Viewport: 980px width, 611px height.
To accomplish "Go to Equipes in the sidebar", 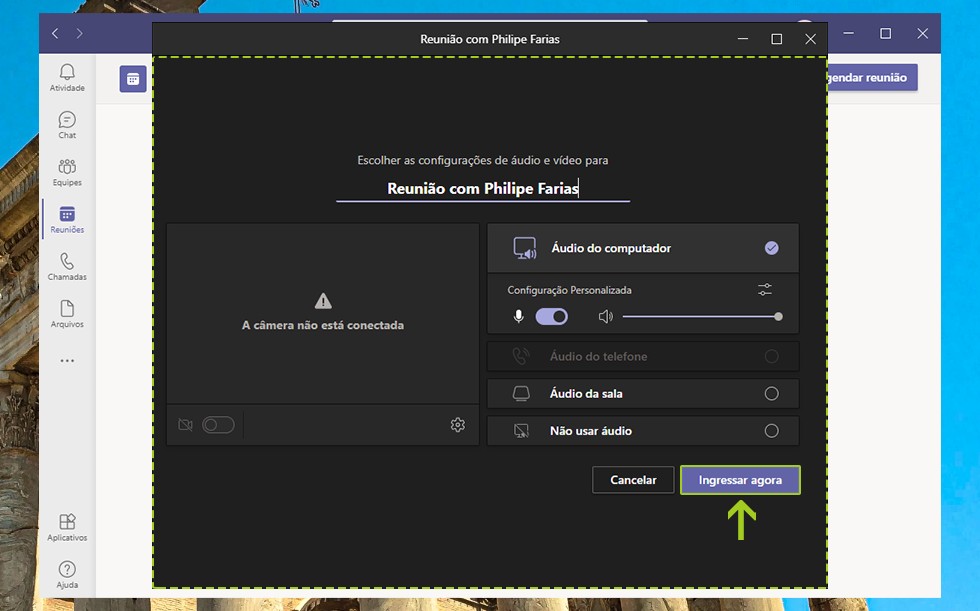I will [67, 171].
